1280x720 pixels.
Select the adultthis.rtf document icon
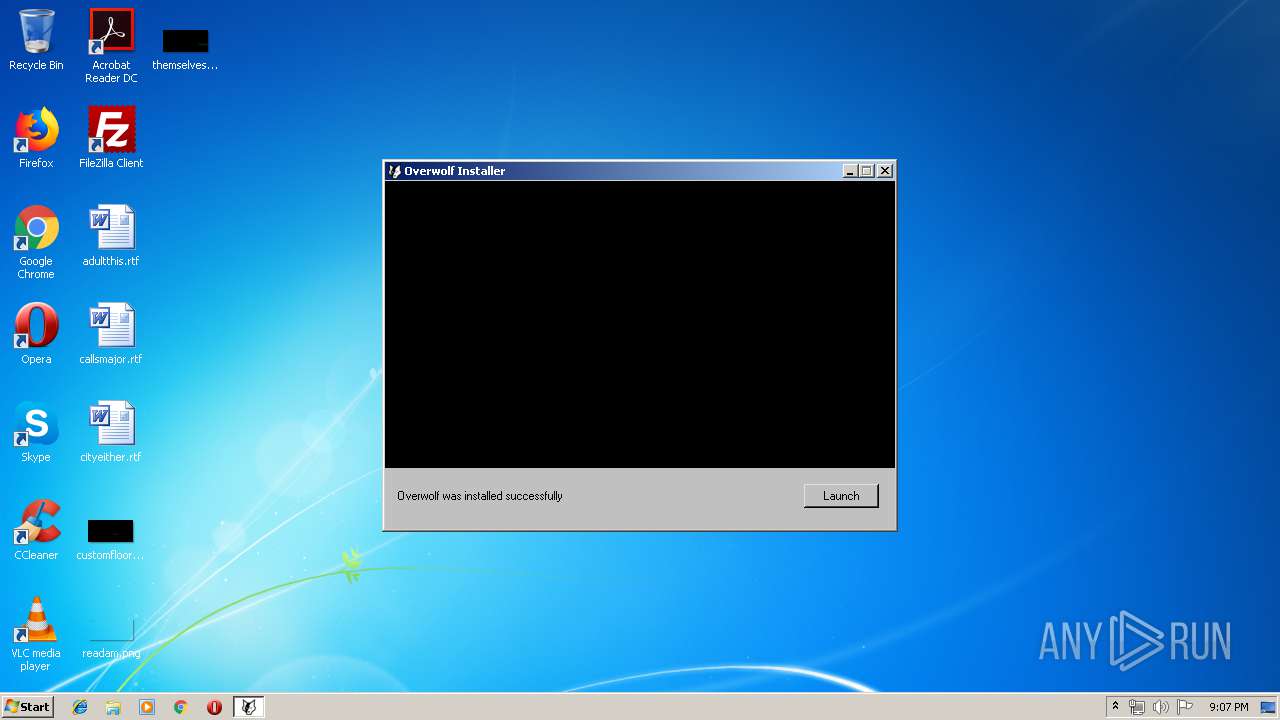point(111,236)
